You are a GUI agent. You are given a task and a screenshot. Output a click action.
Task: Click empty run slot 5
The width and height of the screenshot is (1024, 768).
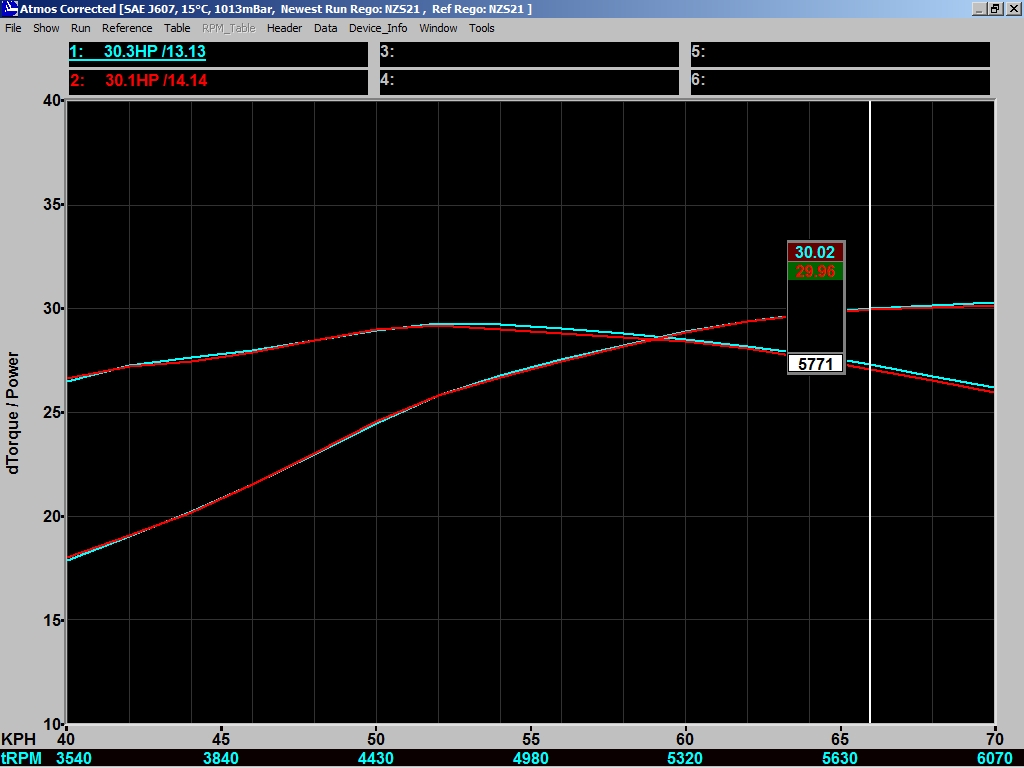pyautogui.click(x=840, y=54)
